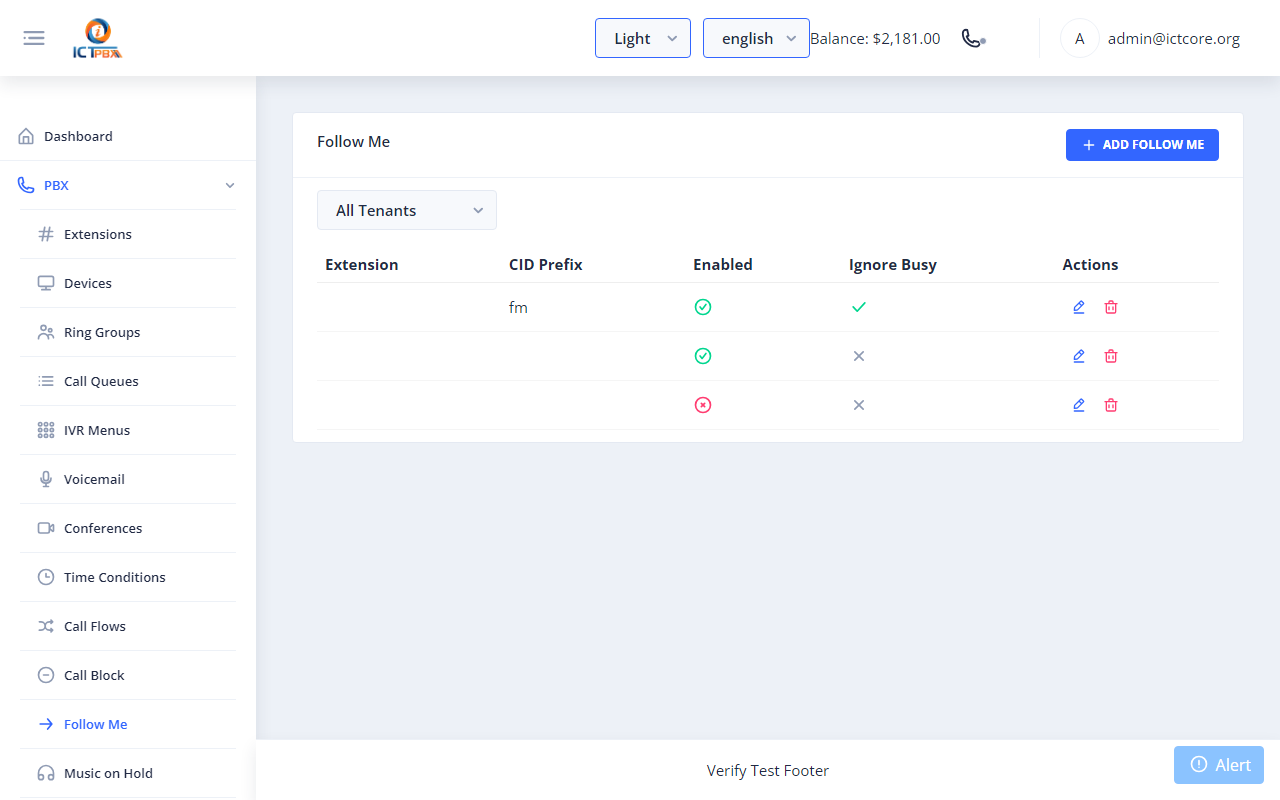The width and height of the screenshot is (1280, 800).
Task: Open Call Block page label
Action: tap(94, 675)
